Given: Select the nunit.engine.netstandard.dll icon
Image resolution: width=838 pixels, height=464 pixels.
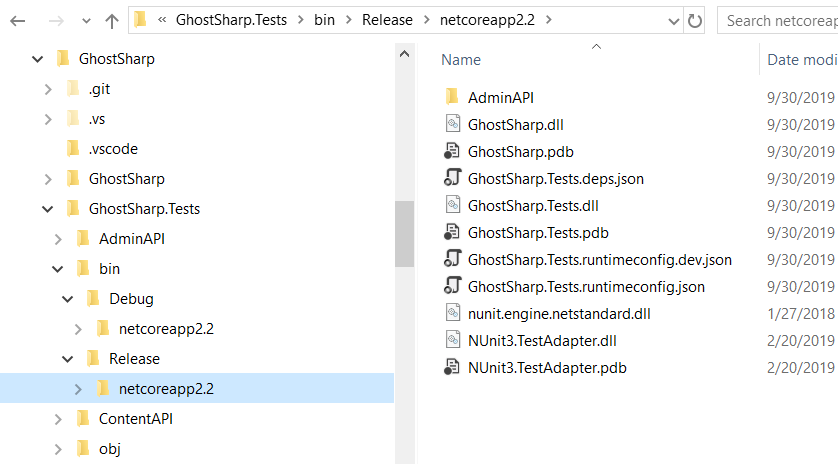Looking at the screenshot, I should coord(453,313).
